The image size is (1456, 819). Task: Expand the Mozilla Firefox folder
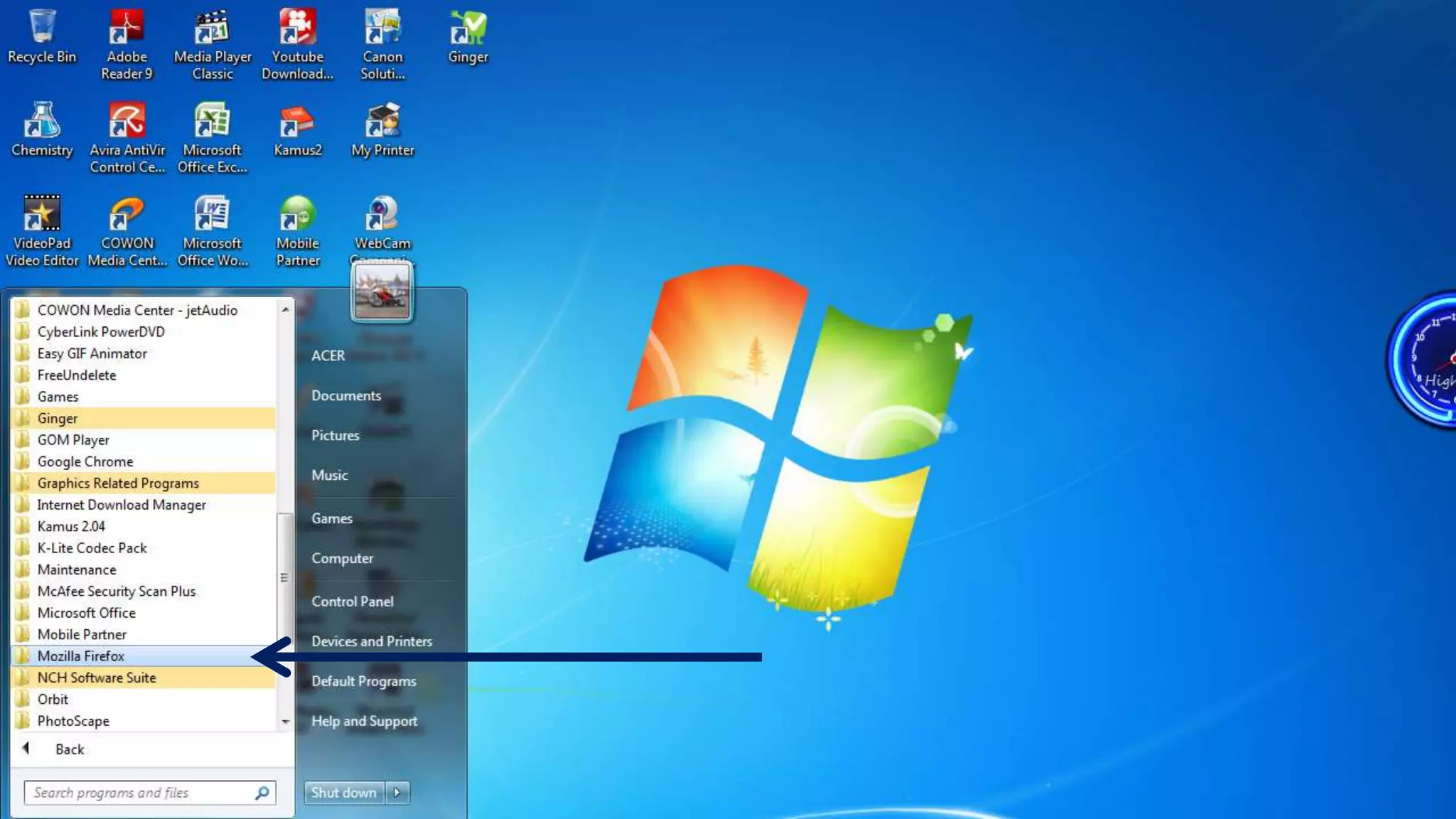tap(81, 656)
